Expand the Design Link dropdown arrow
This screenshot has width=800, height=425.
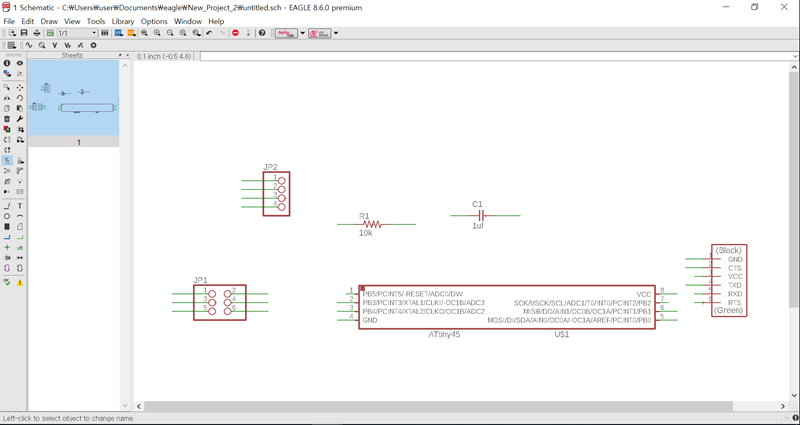coord(303,33)
